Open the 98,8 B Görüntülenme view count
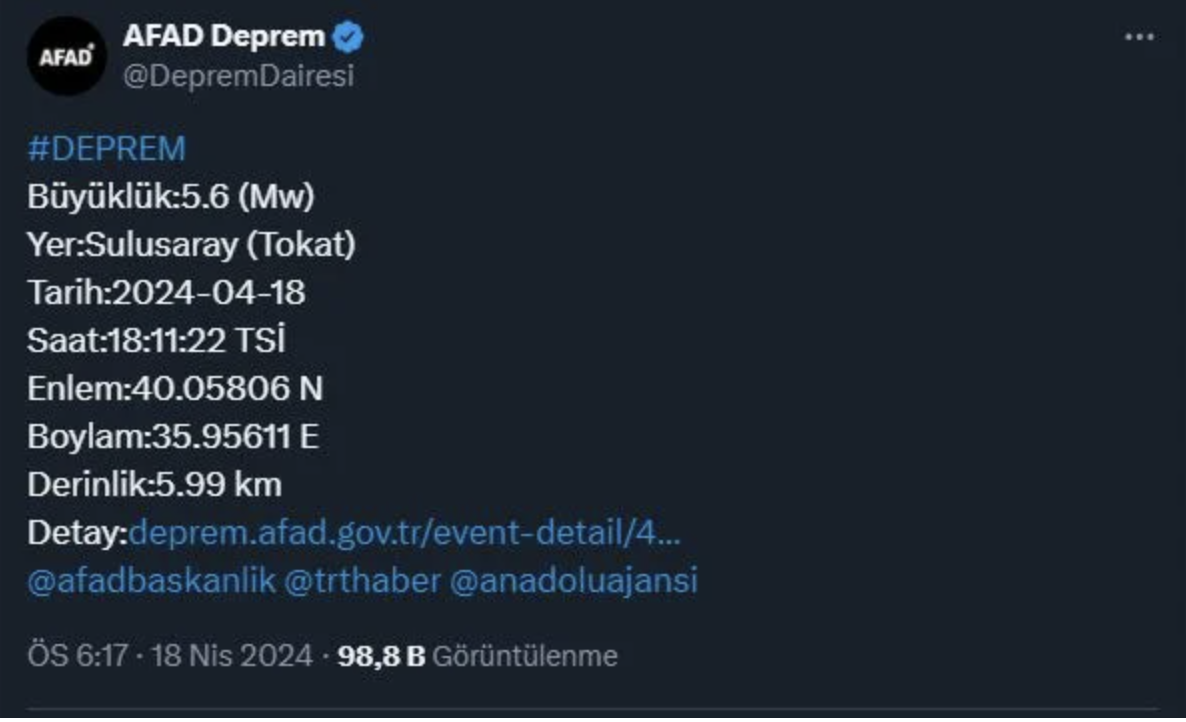Screen dimensions: 1186x722 click(x=478, y=656)
